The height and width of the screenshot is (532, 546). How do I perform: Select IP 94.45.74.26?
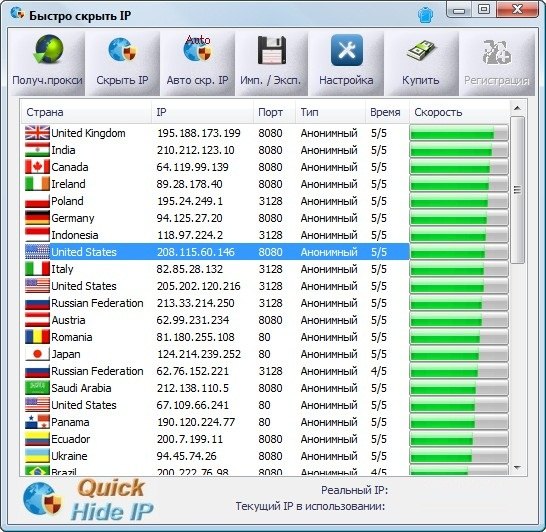(186, 456)
